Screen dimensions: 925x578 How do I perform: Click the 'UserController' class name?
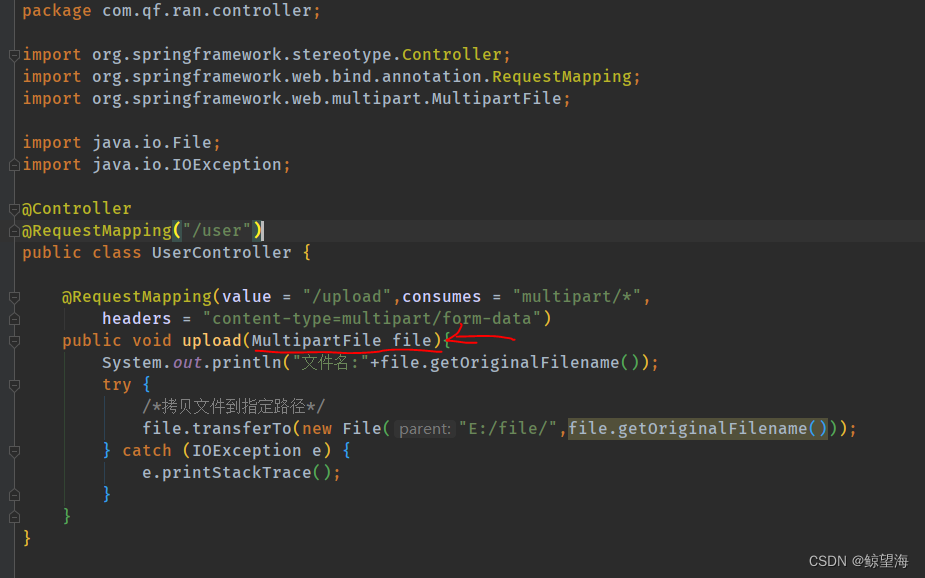click(221, 252)
